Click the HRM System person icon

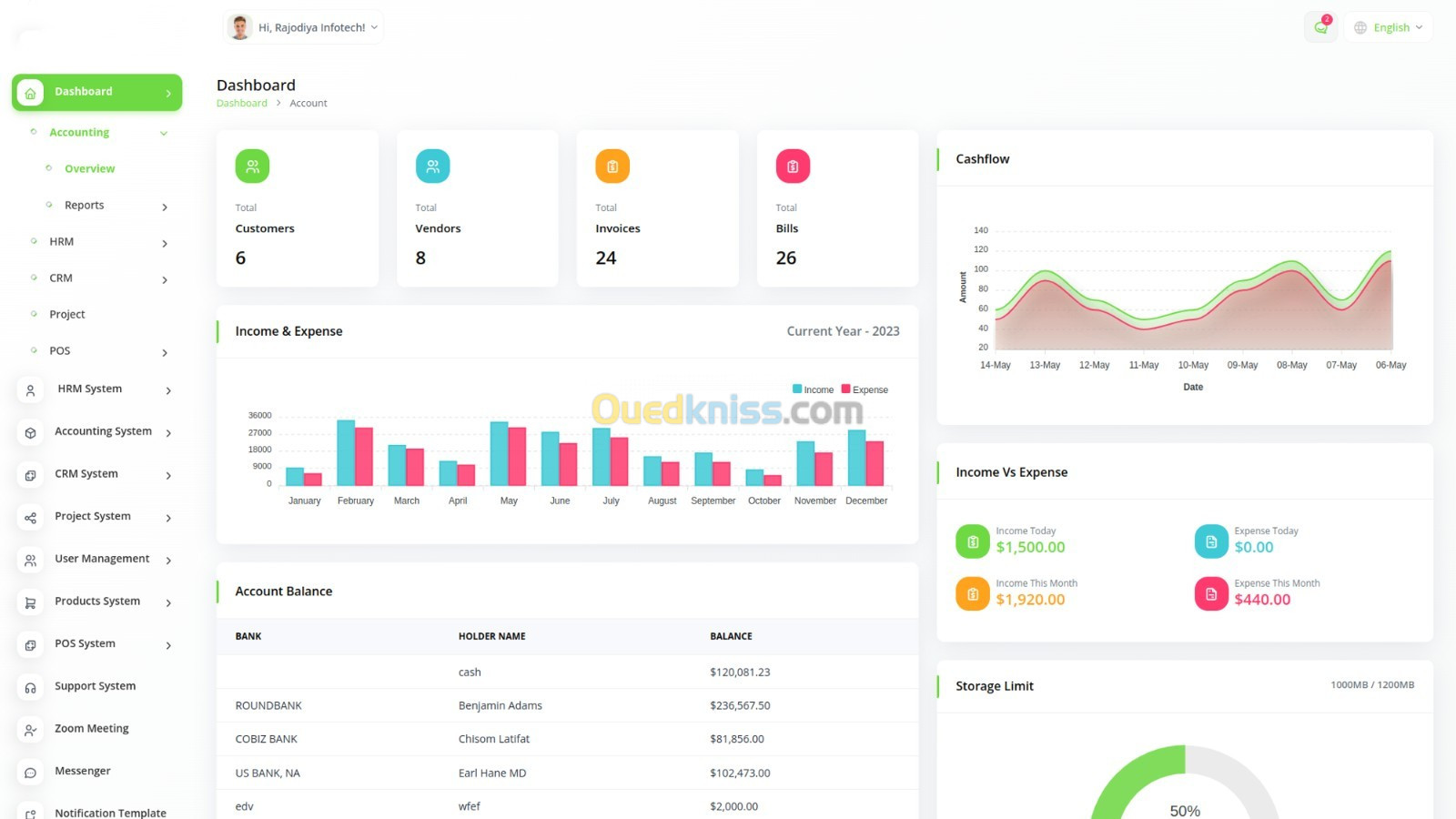coord(30,390)
